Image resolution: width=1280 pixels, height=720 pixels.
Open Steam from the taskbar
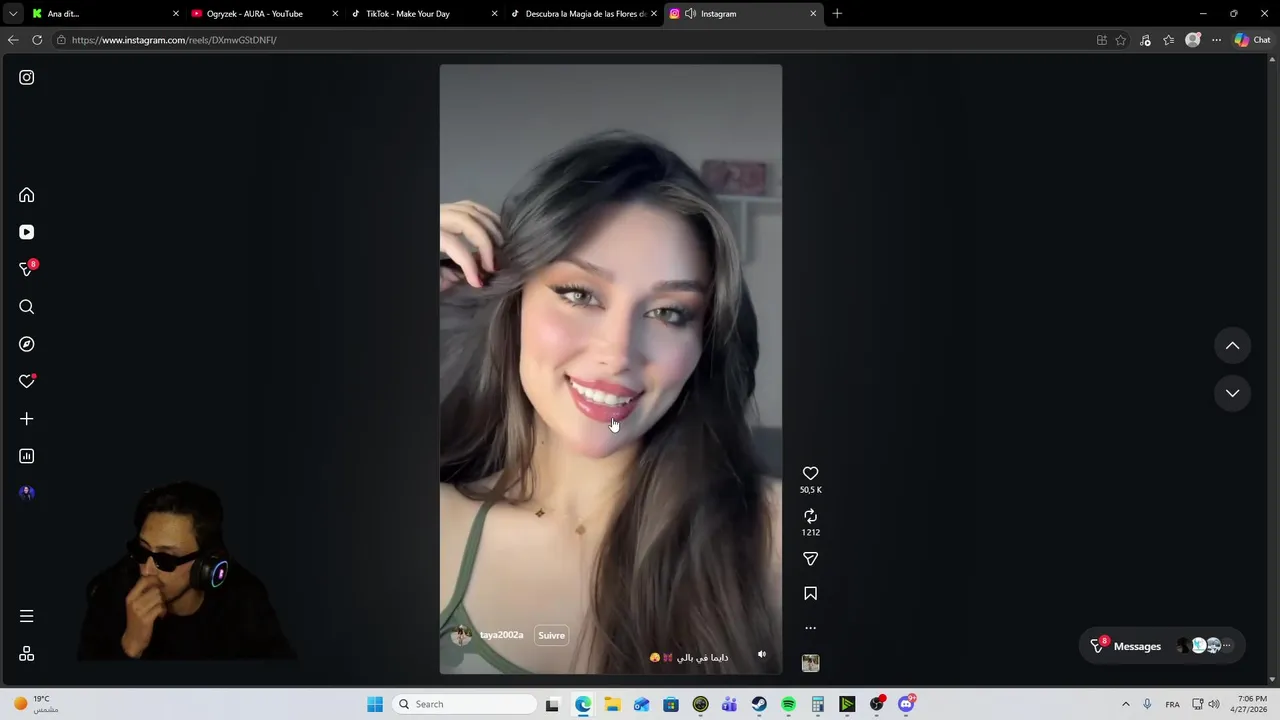point(759,704)
